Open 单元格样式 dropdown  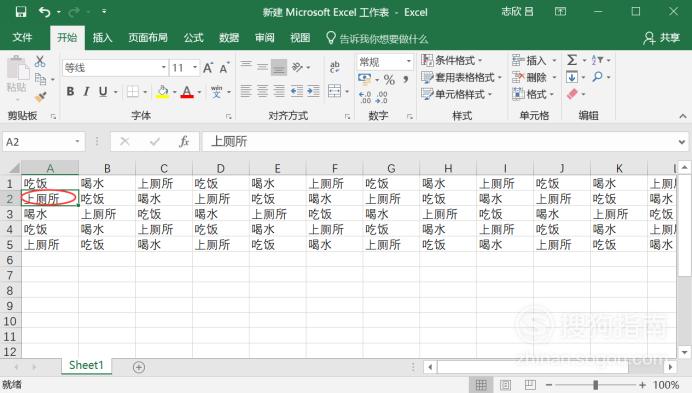[x=456, y=94]
